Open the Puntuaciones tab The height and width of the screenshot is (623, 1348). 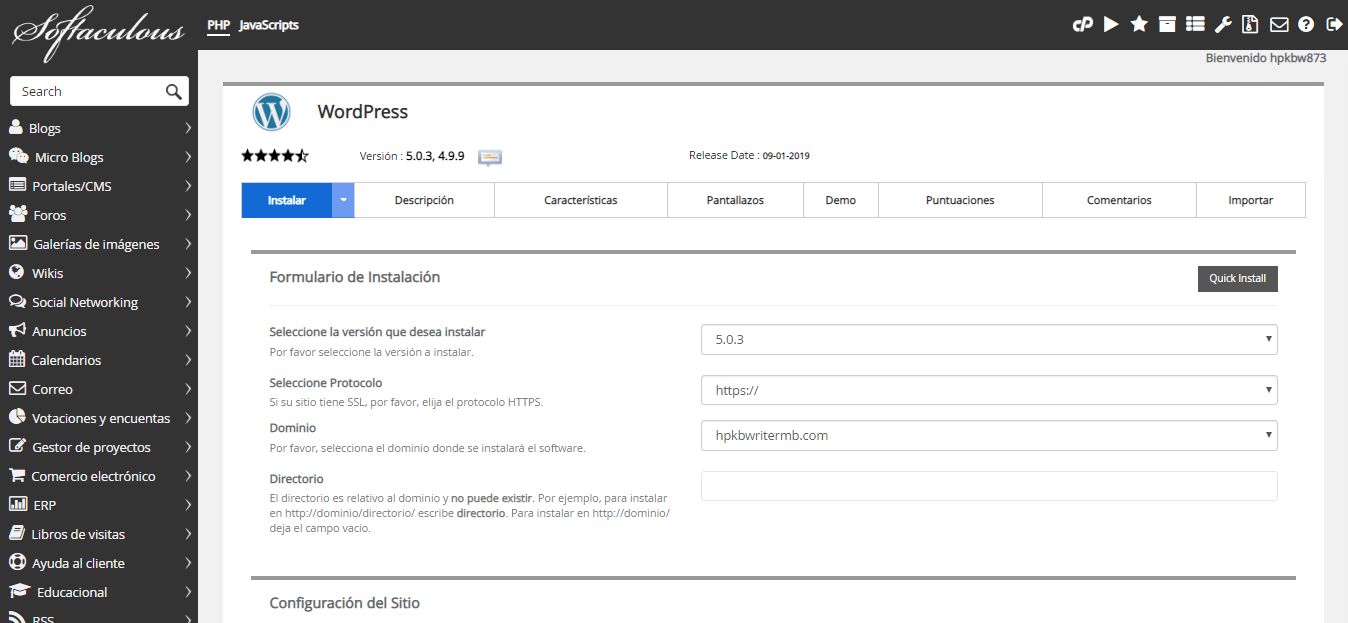[x=960, y=200]
